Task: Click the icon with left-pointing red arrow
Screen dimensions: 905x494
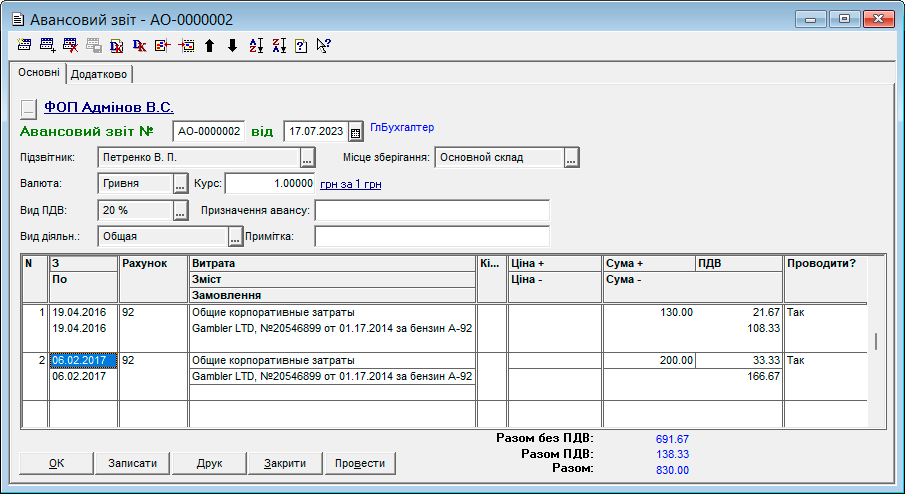Action: pos(163,45)
